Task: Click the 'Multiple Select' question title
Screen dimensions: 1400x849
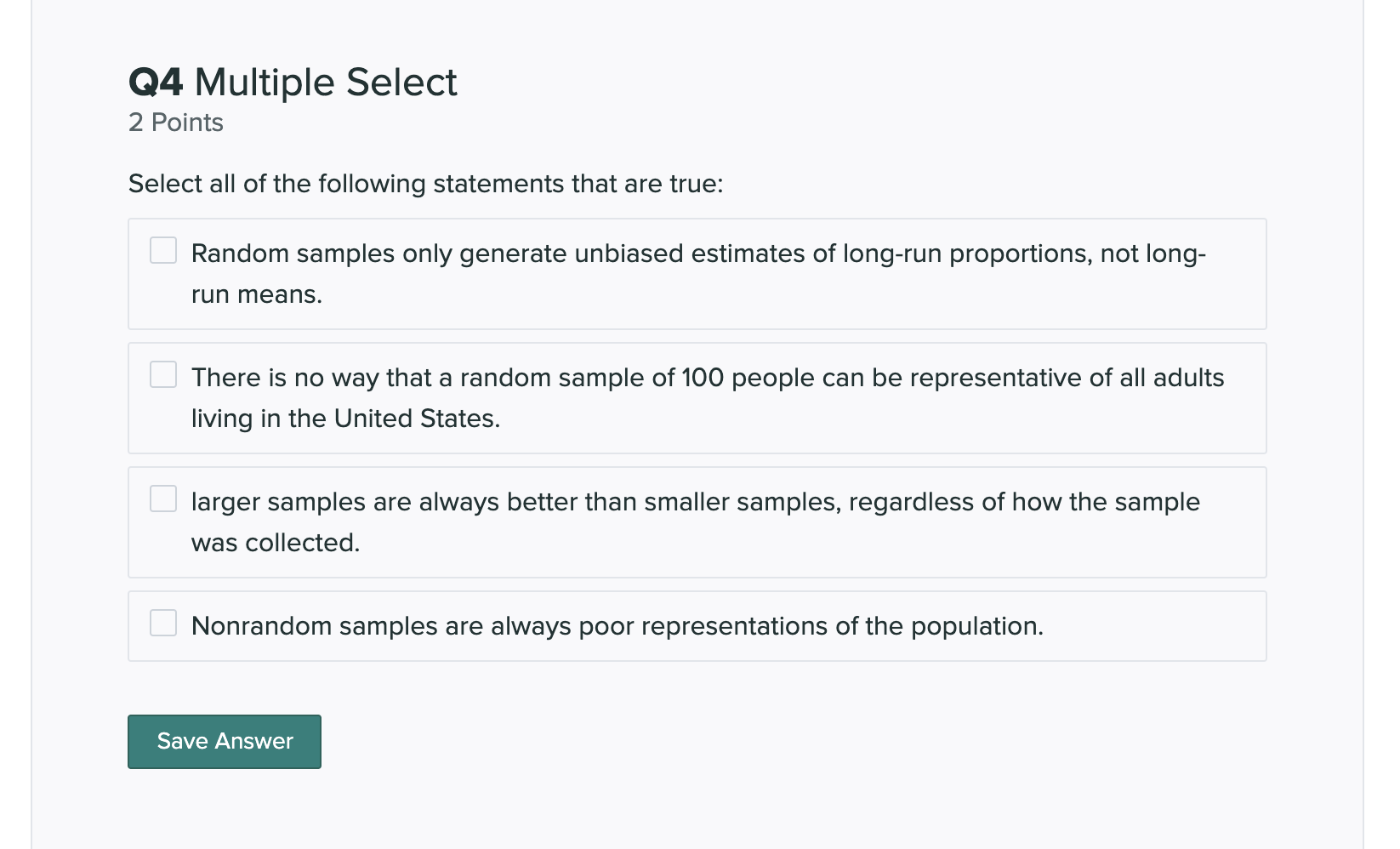Action: (x=326, y=83)
